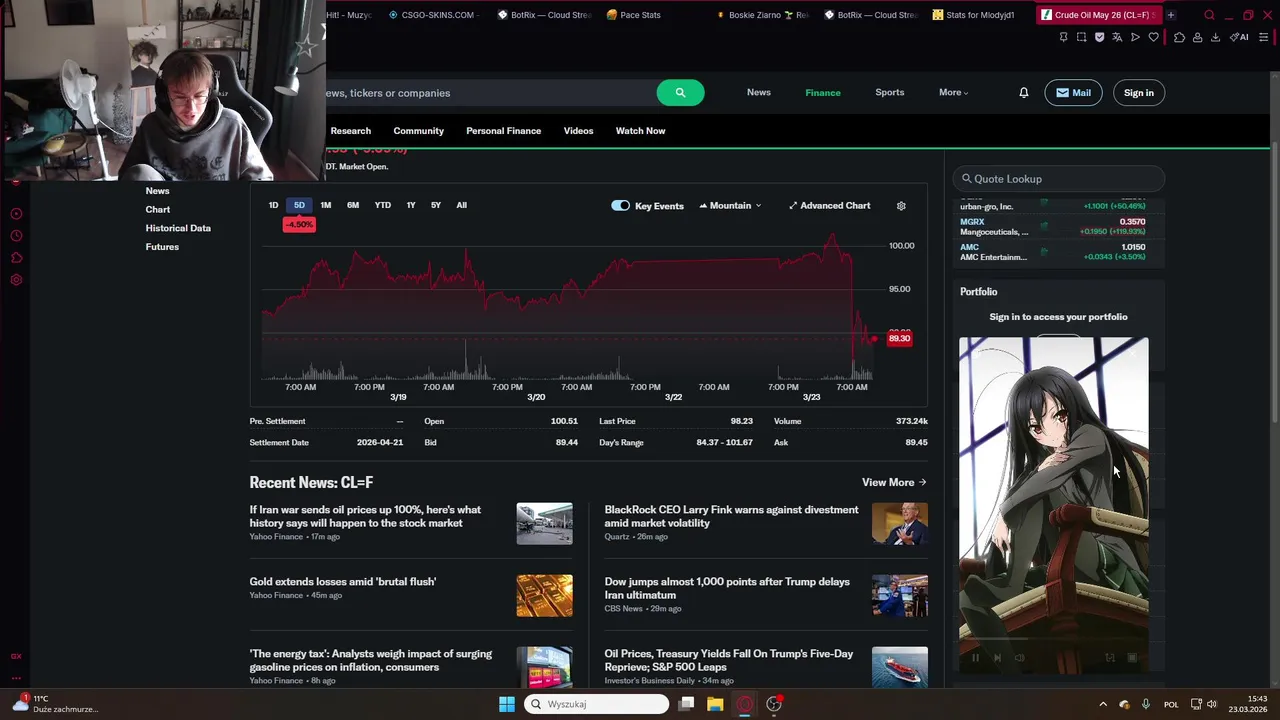Image resolution: width=1280 pixels, height=720 pixels.
Task: Click the tab search magnifier icon
Action: click(1209, 15)
